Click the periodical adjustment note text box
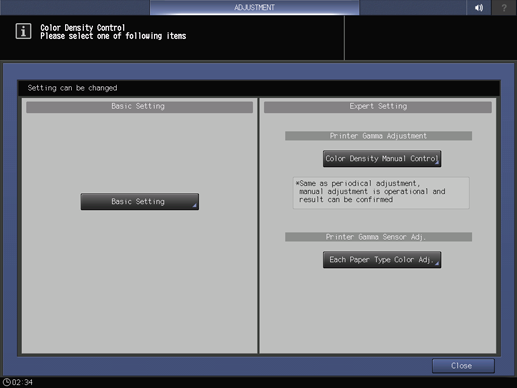517x388 pixels. pos(381,192)
